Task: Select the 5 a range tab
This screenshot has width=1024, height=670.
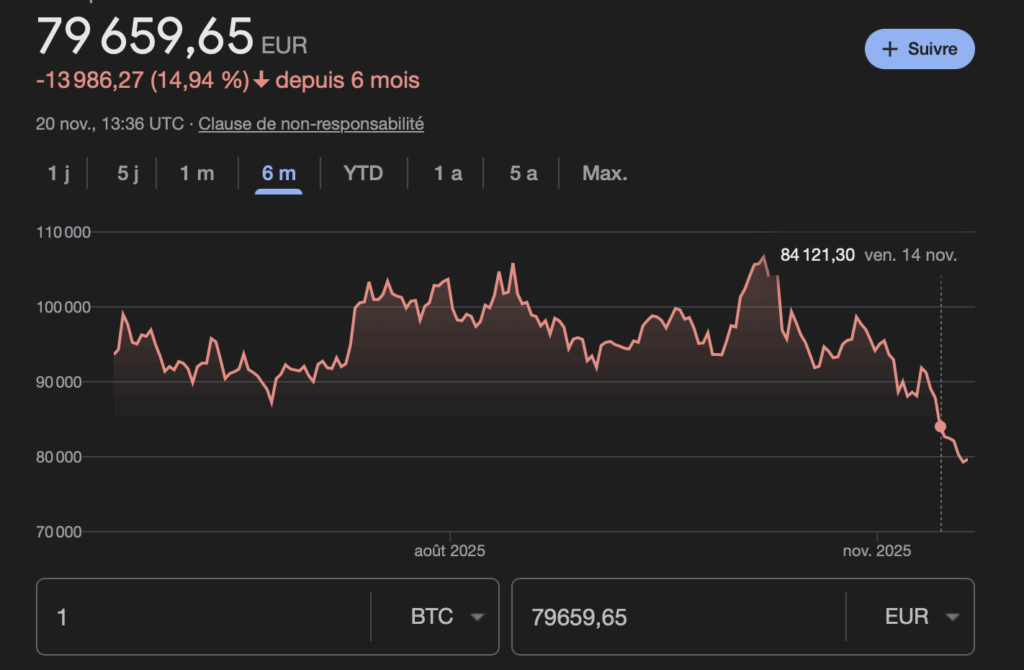Action: 523,173
